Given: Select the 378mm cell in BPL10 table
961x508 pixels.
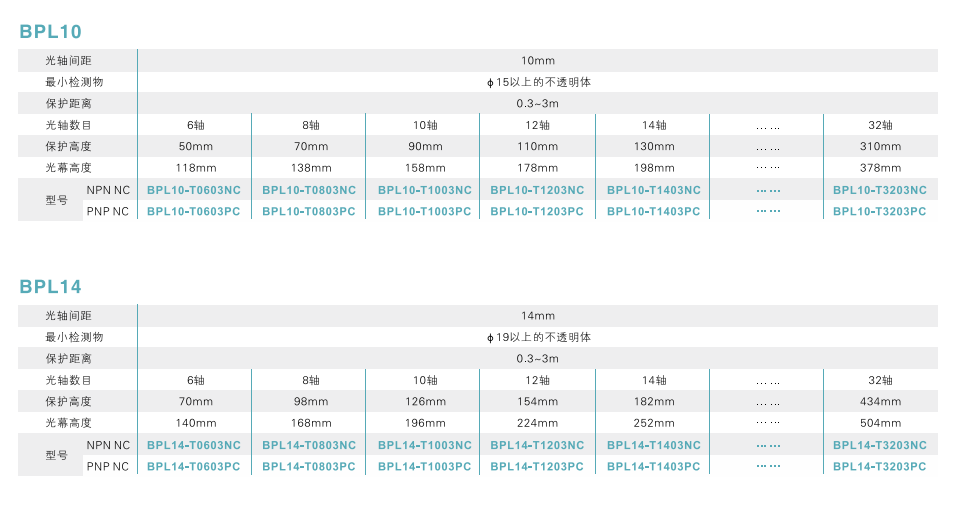Looking at the screenshot, I should point(880,168).
